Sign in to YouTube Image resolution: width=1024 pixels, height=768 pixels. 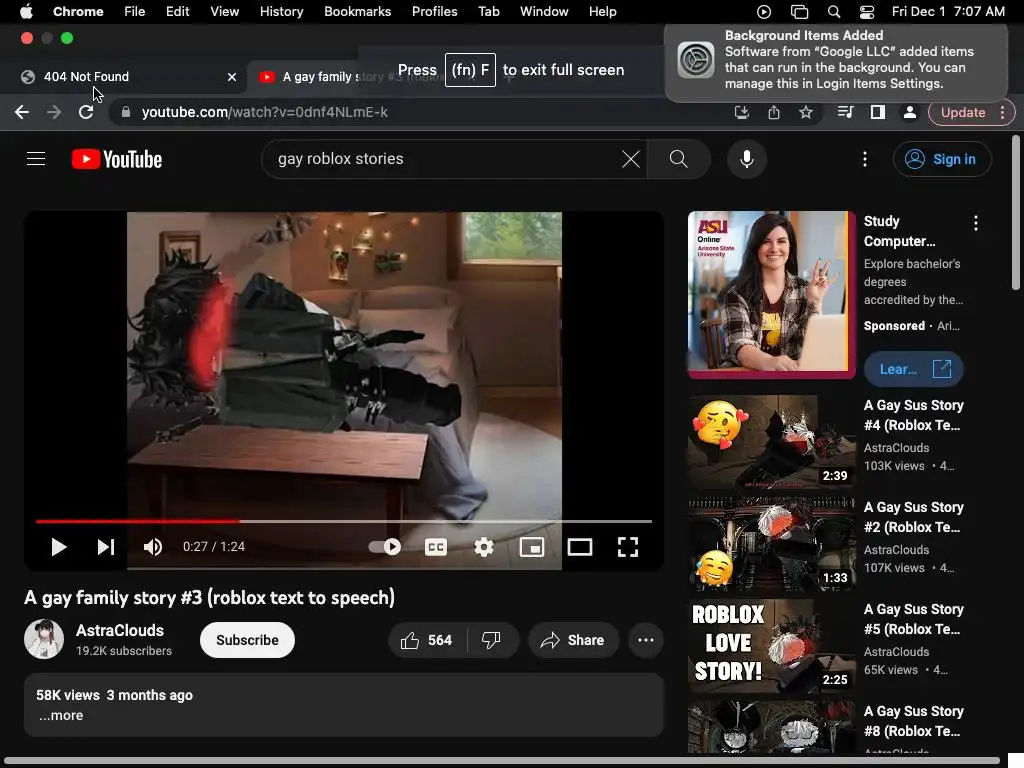(x=942, y=159)
